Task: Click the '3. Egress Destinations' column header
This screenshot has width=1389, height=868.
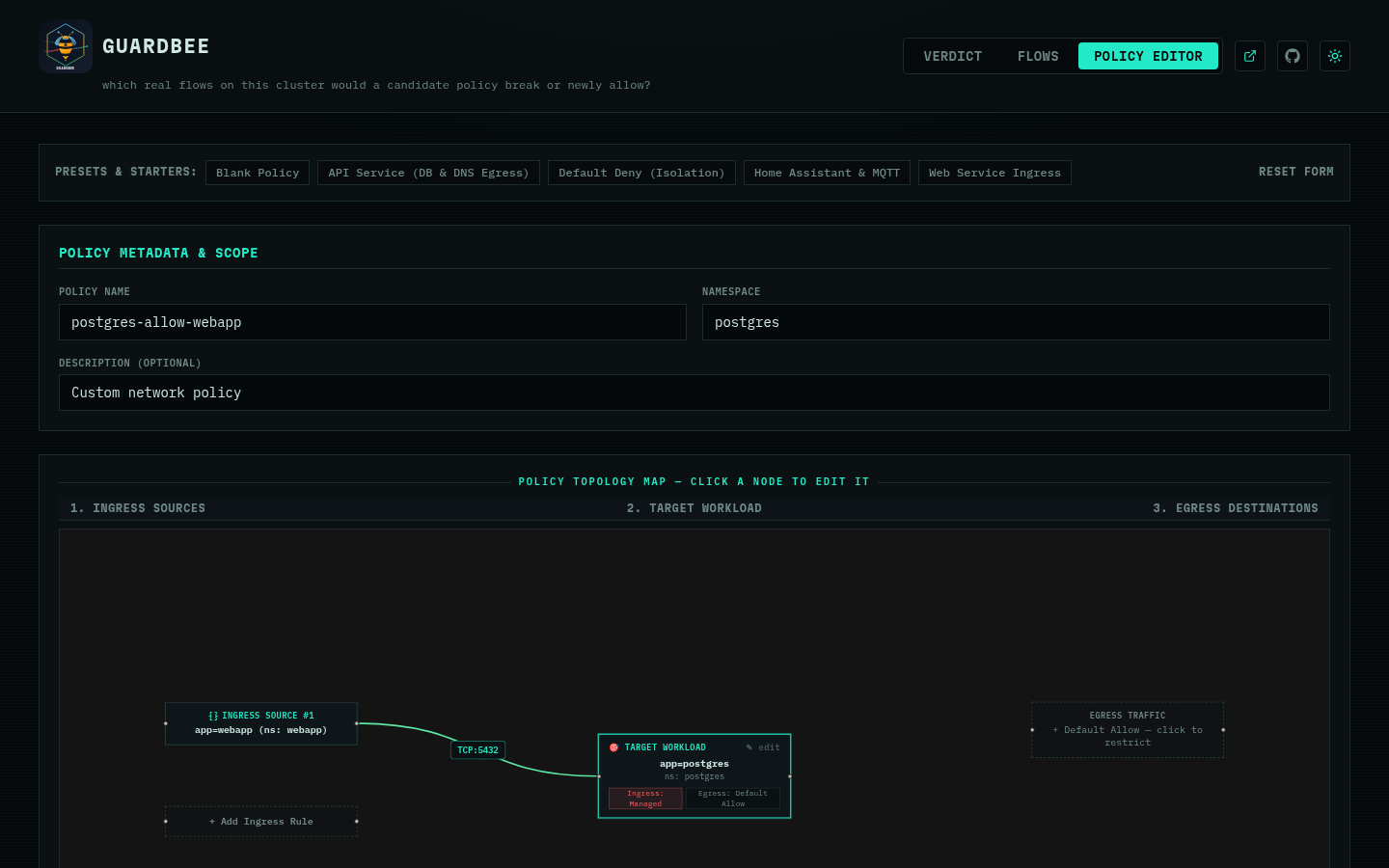Action: point(1236,508)
